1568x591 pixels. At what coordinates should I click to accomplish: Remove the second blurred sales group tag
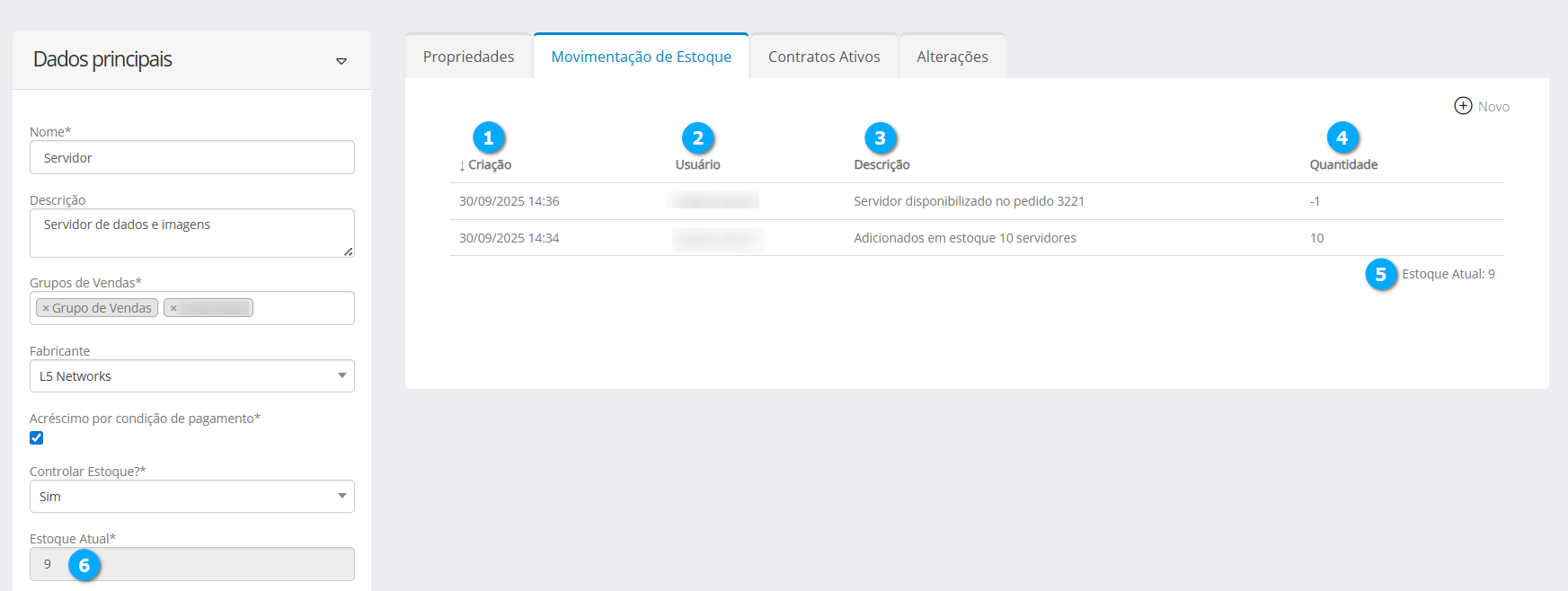173,308
